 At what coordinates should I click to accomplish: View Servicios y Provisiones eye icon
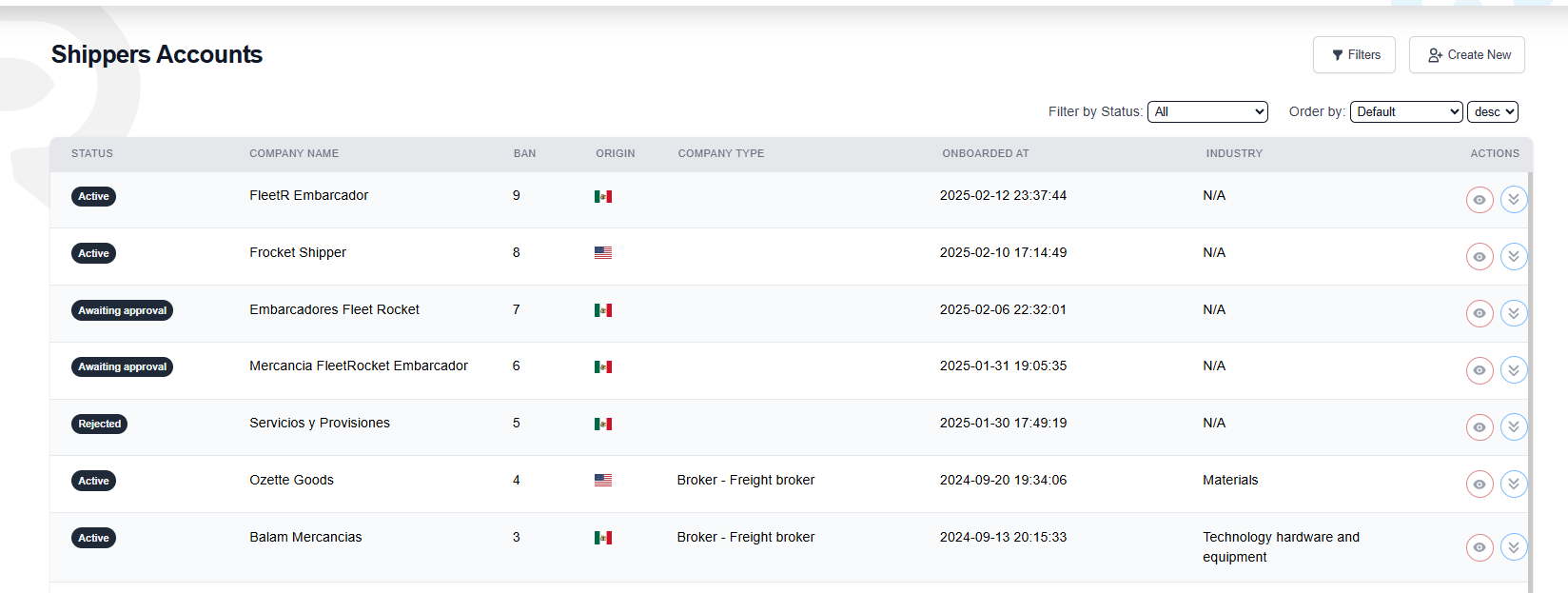click(1480, 427)
